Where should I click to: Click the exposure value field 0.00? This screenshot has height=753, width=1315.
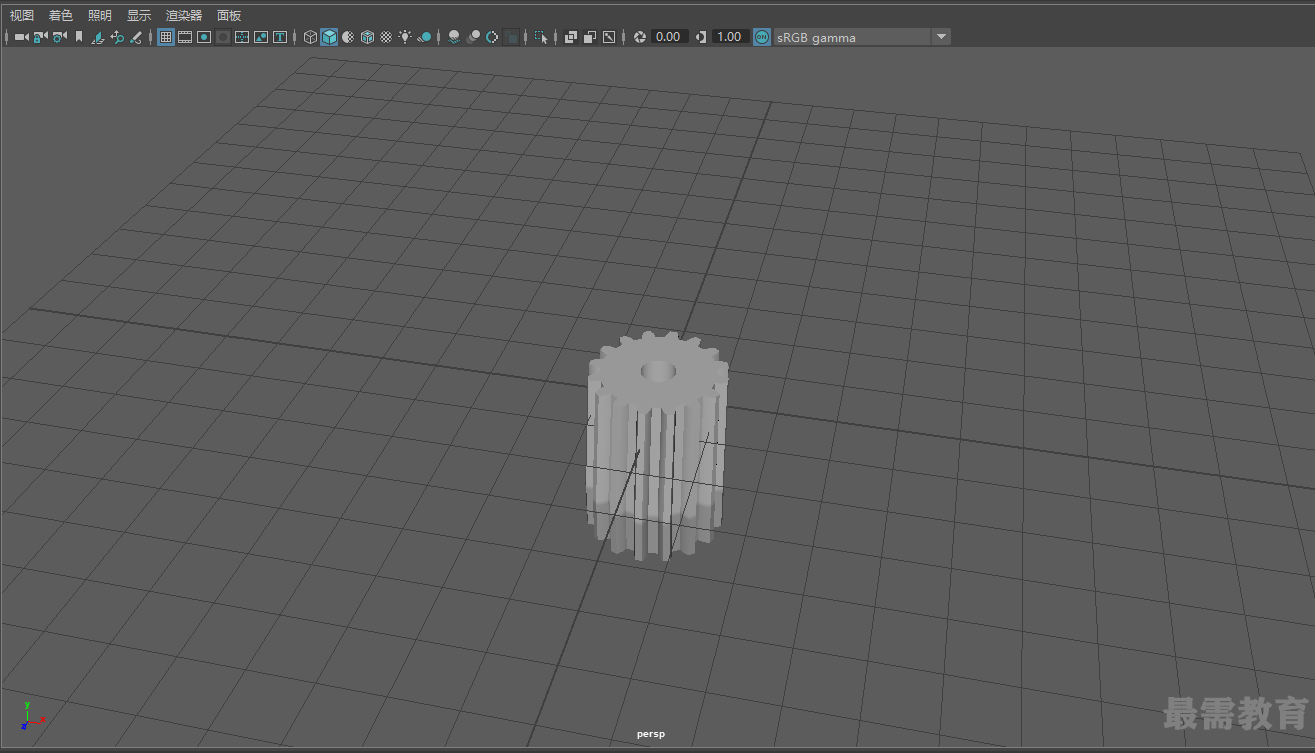coord(669,37)
